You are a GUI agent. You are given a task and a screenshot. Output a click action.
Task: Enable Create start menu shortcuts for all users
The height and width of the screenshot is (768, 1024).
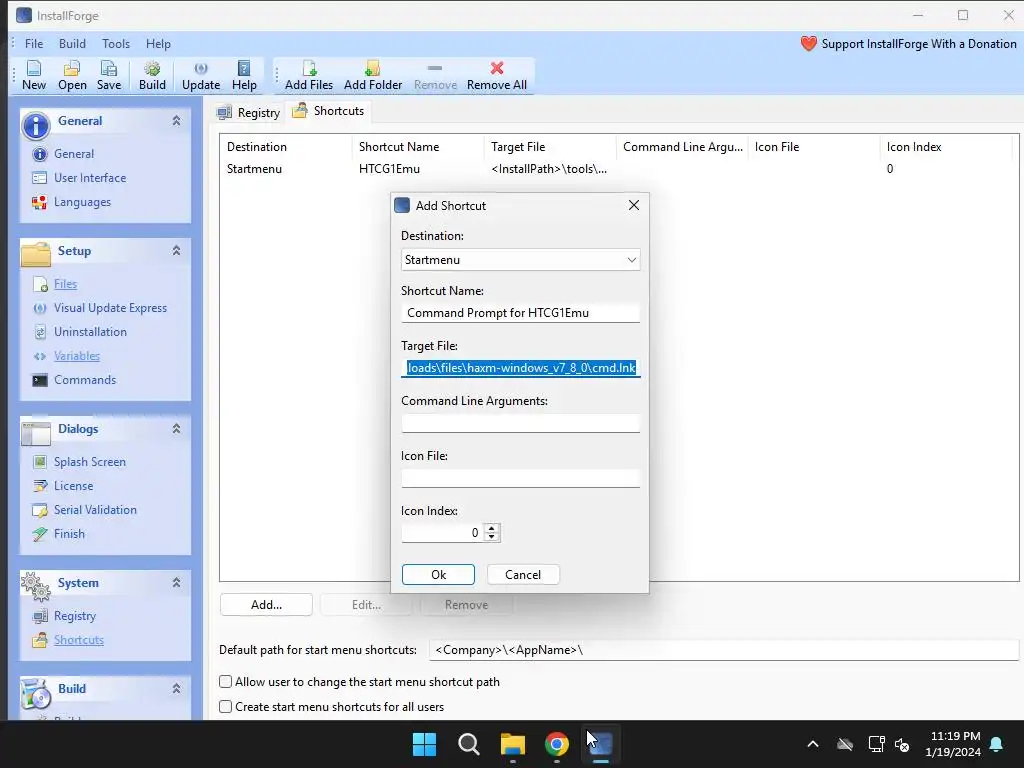click(225, 707)
